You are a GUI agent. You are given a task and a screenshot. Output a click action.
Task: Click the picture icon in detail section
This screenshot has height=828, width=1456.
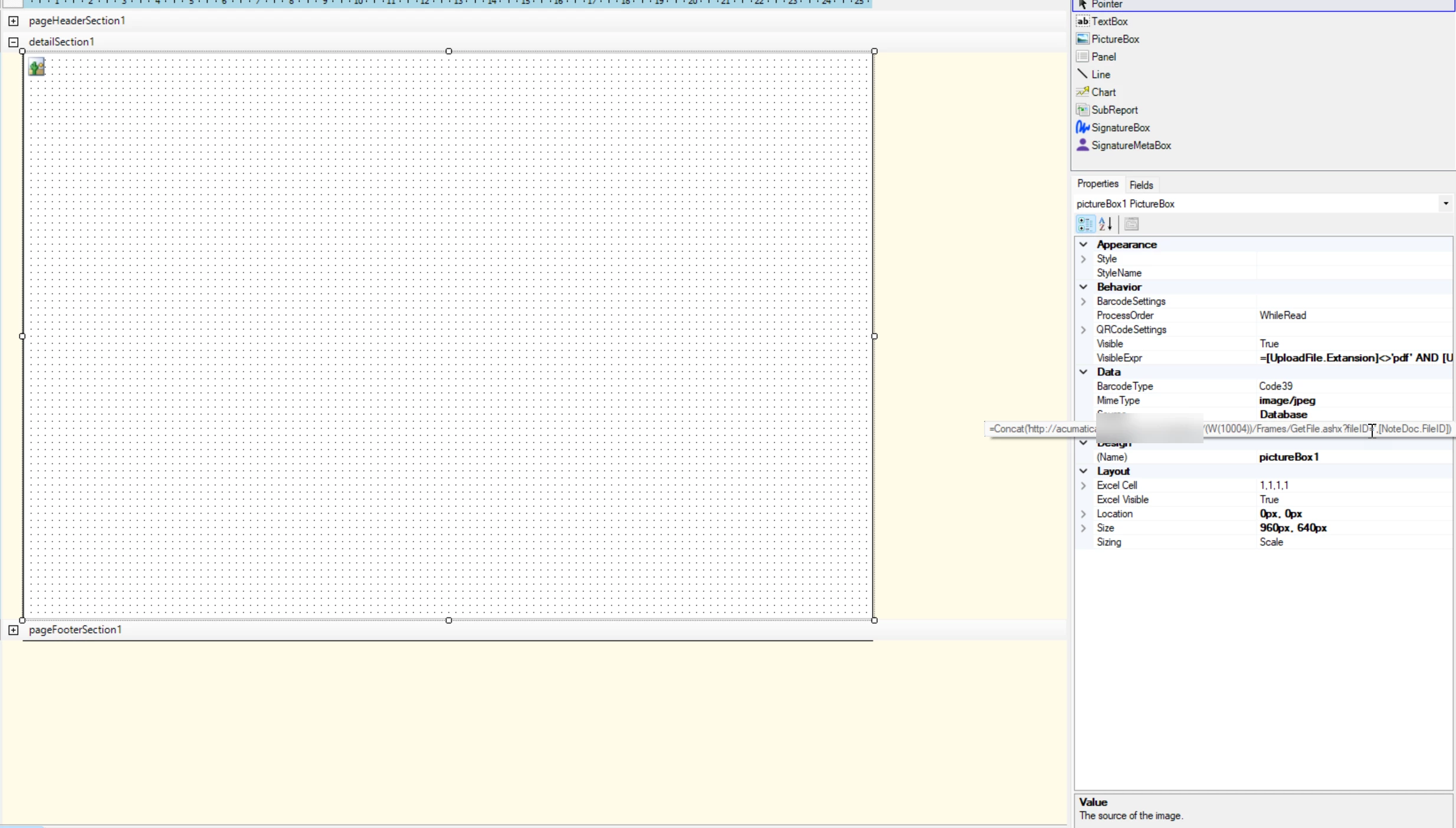coord(37,67)
